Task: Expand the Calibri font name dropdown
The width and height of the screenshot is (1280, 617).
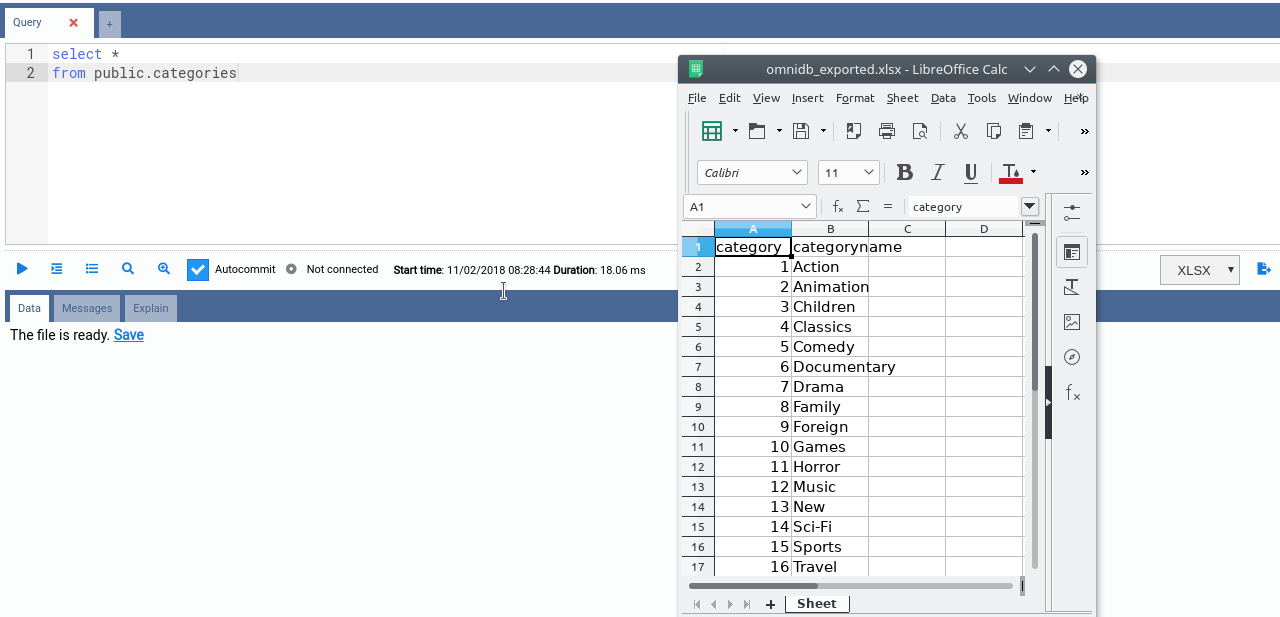Action: point(797,173)
